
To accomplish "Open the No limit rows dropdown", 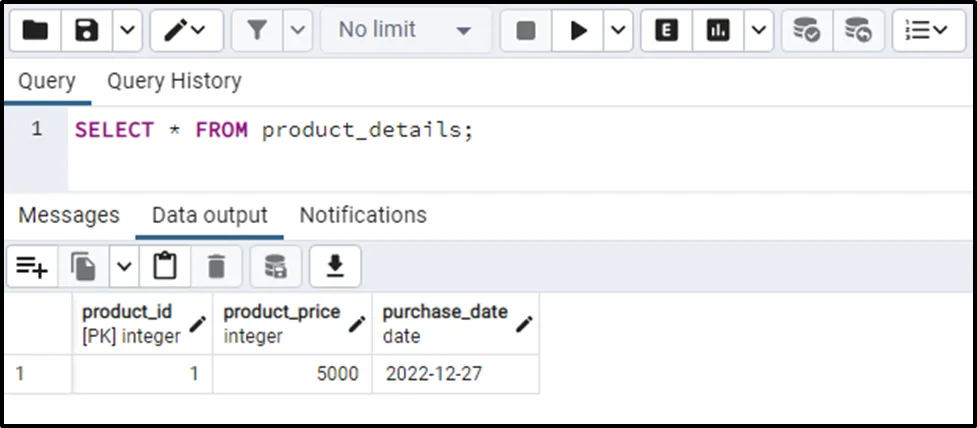I will [x=404, y=31].
